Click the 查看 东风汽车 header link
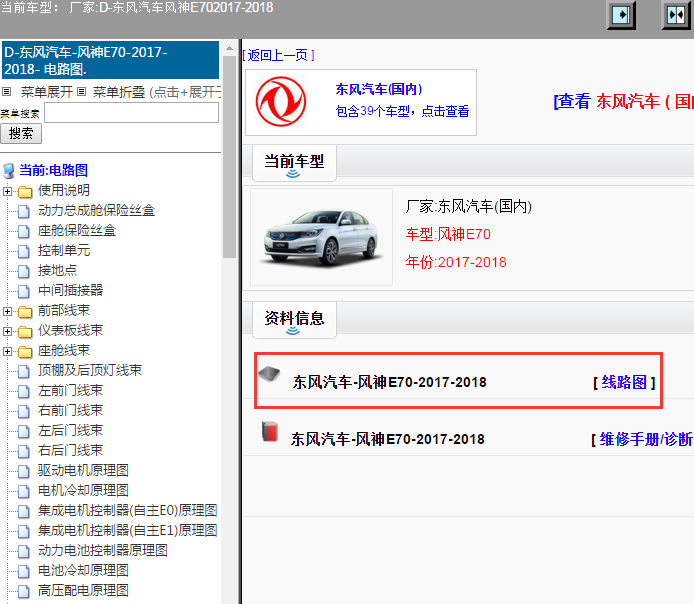 click(x=623, y=101)
